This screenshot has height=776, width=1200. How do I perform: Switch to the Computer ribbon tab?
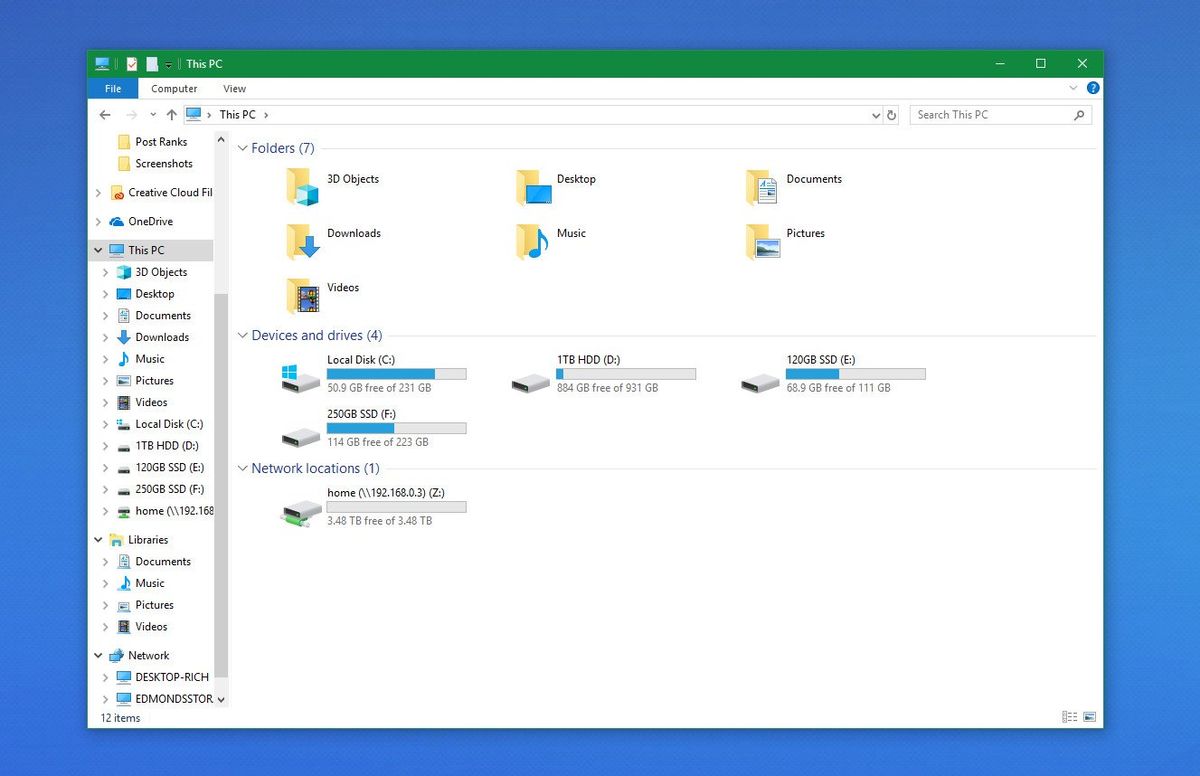174,88
